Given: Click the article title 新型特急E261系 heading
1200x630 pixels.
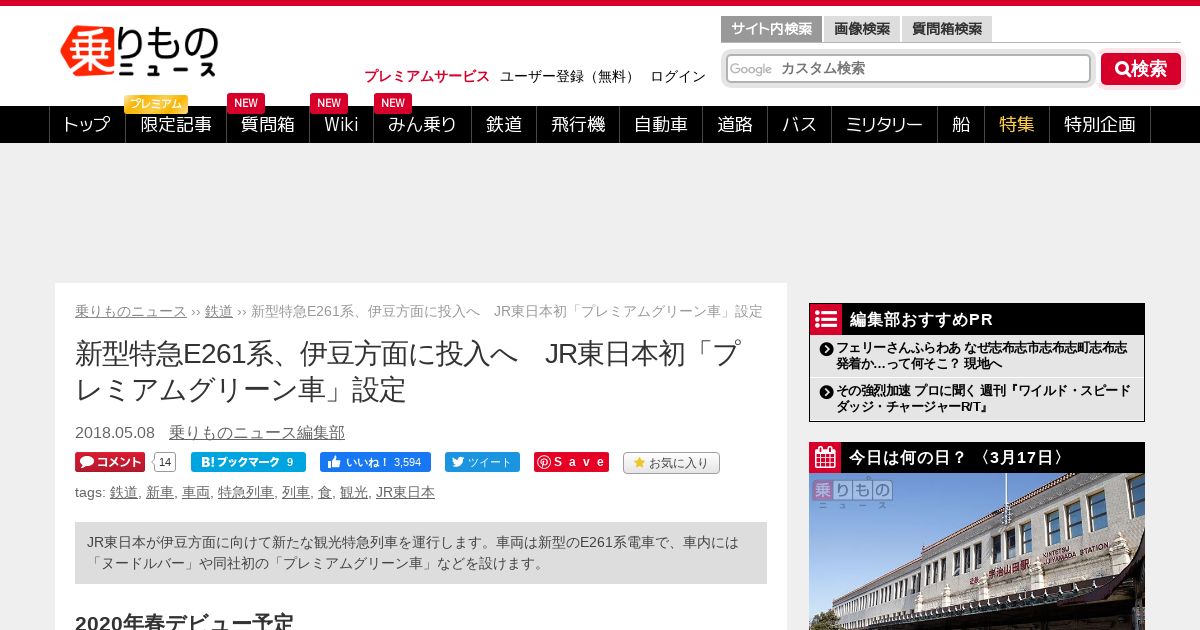Looking at the screenshot, I should 408,371.
